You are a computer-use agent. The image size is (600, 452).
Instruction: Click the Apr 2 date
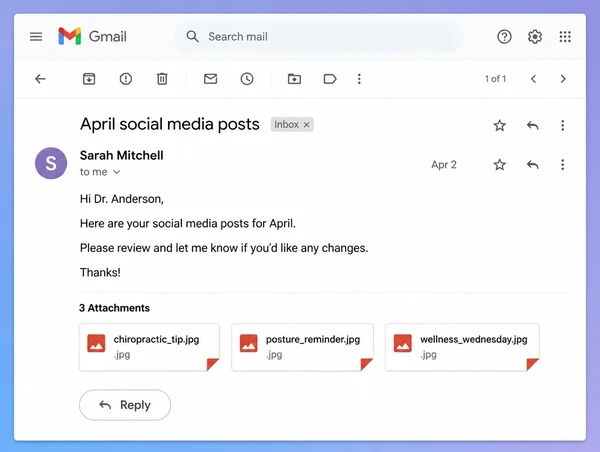click(x=444, y=165)
